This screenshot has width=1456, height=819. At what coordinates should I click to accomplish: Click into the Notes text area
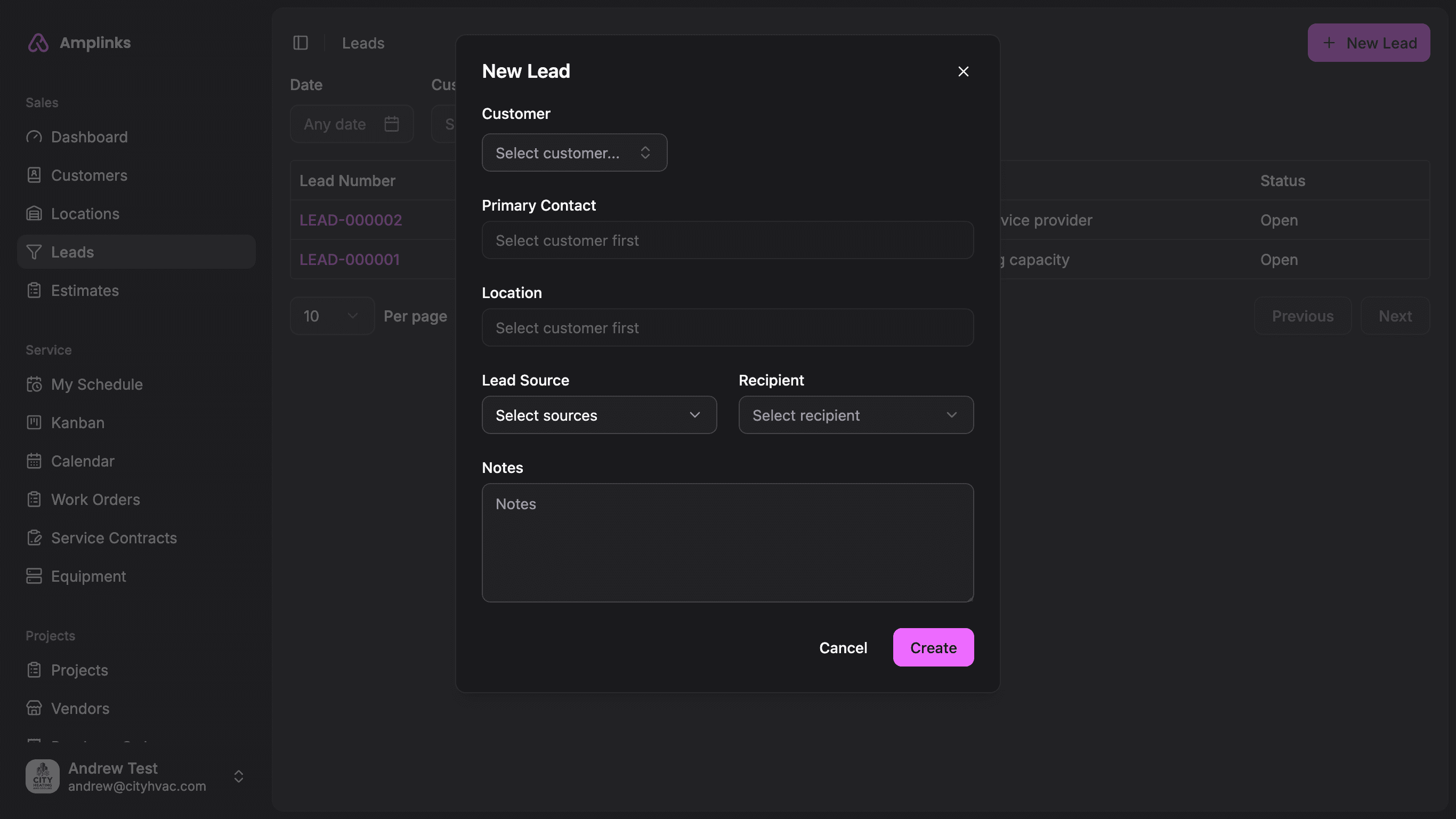[x=727, y=542]
